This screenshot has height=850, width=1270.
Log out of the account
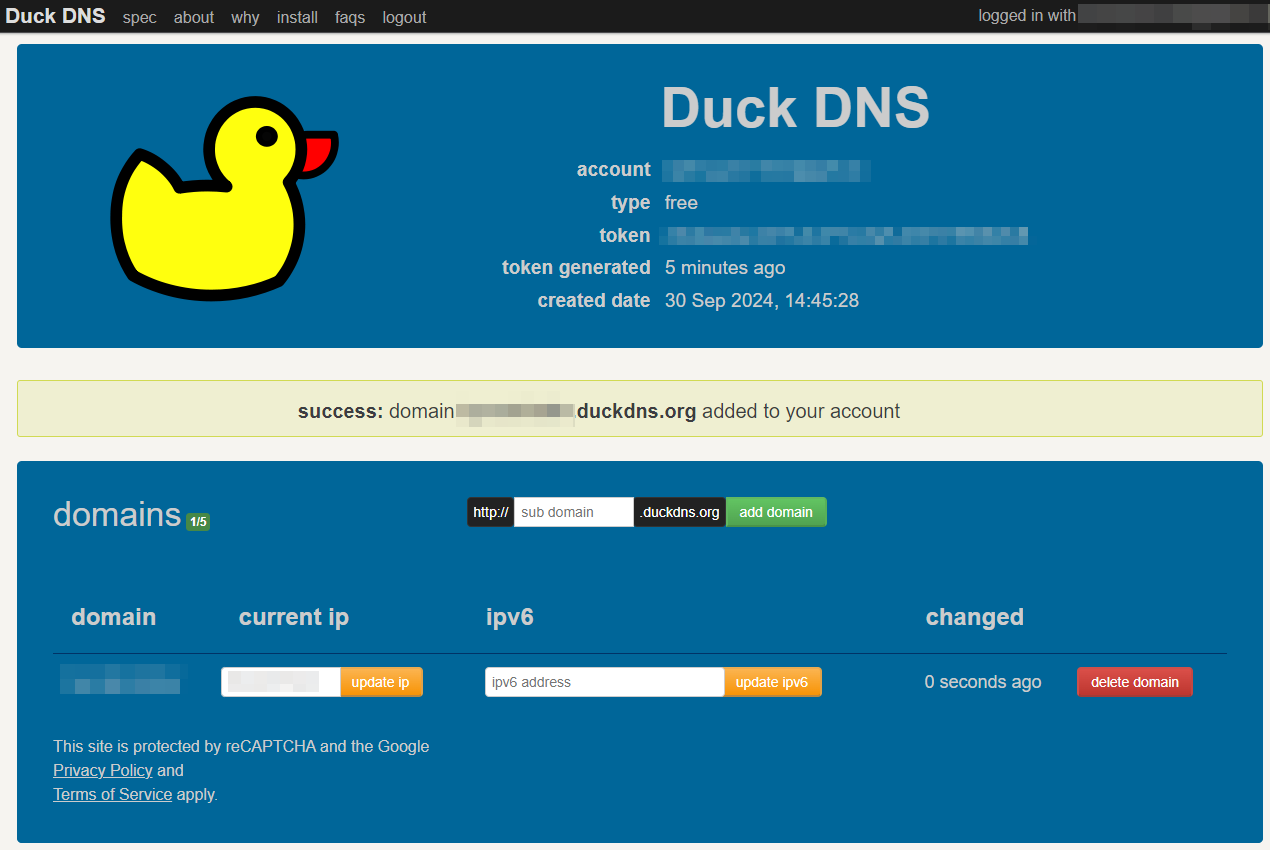coord(404,17)
